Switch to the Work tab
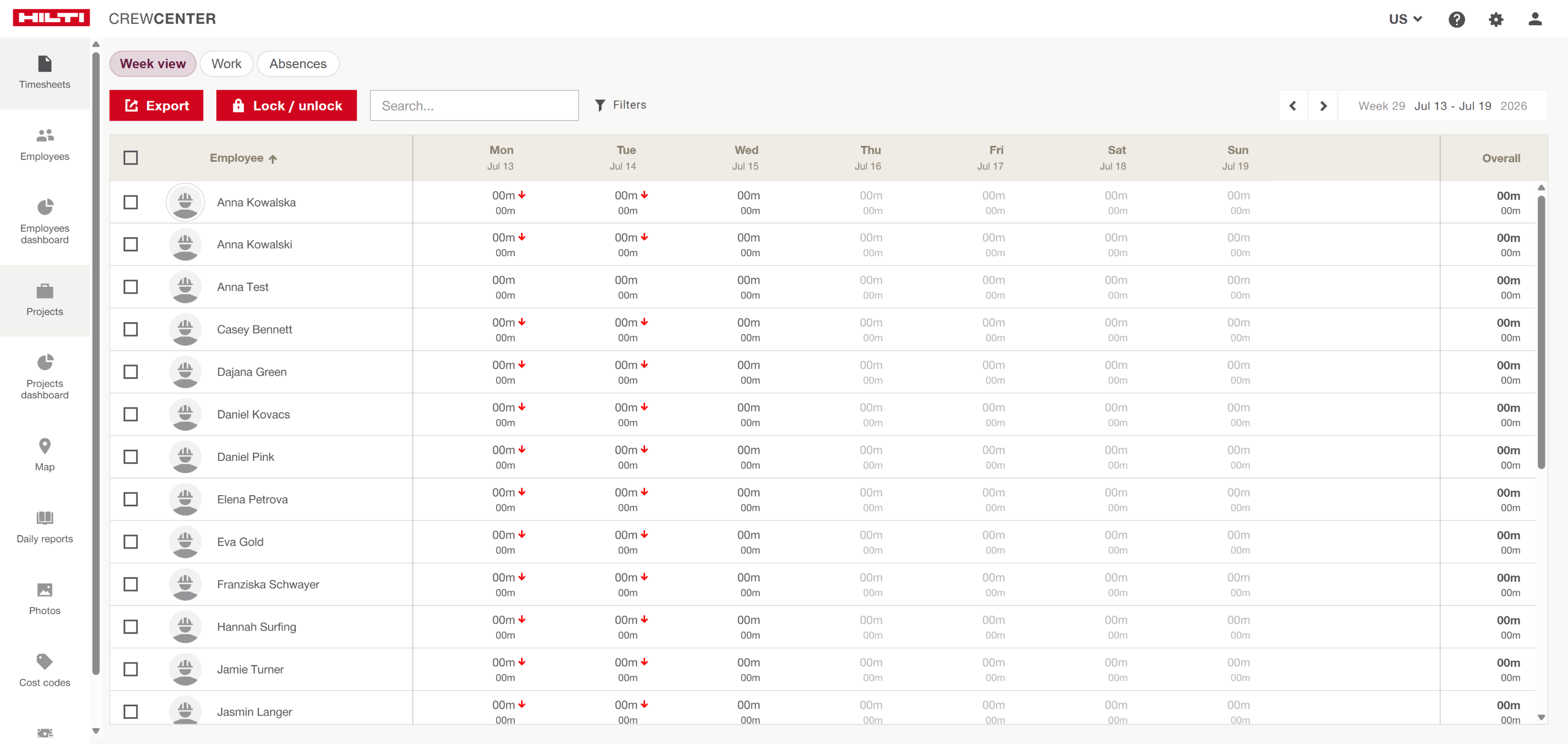This screenshot has height=744, width=1568. [227, 64]
